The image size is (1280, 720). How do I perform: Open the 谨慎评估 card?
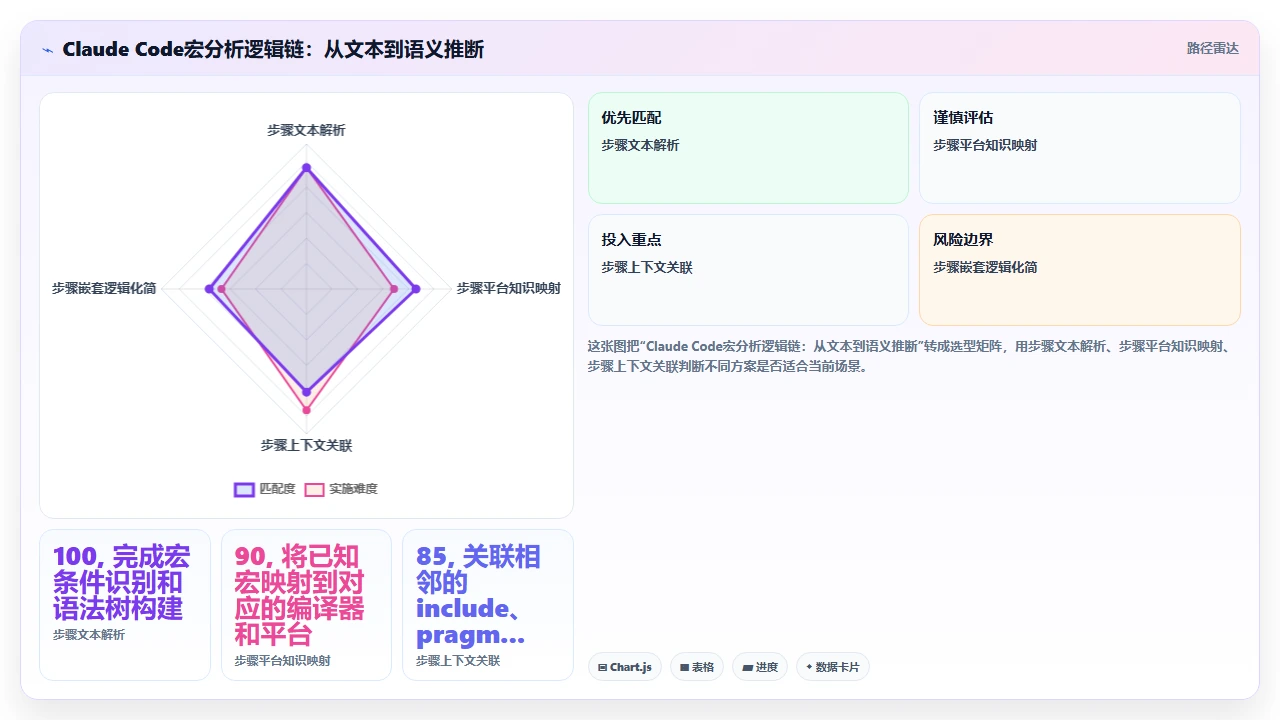(1080, 148)
